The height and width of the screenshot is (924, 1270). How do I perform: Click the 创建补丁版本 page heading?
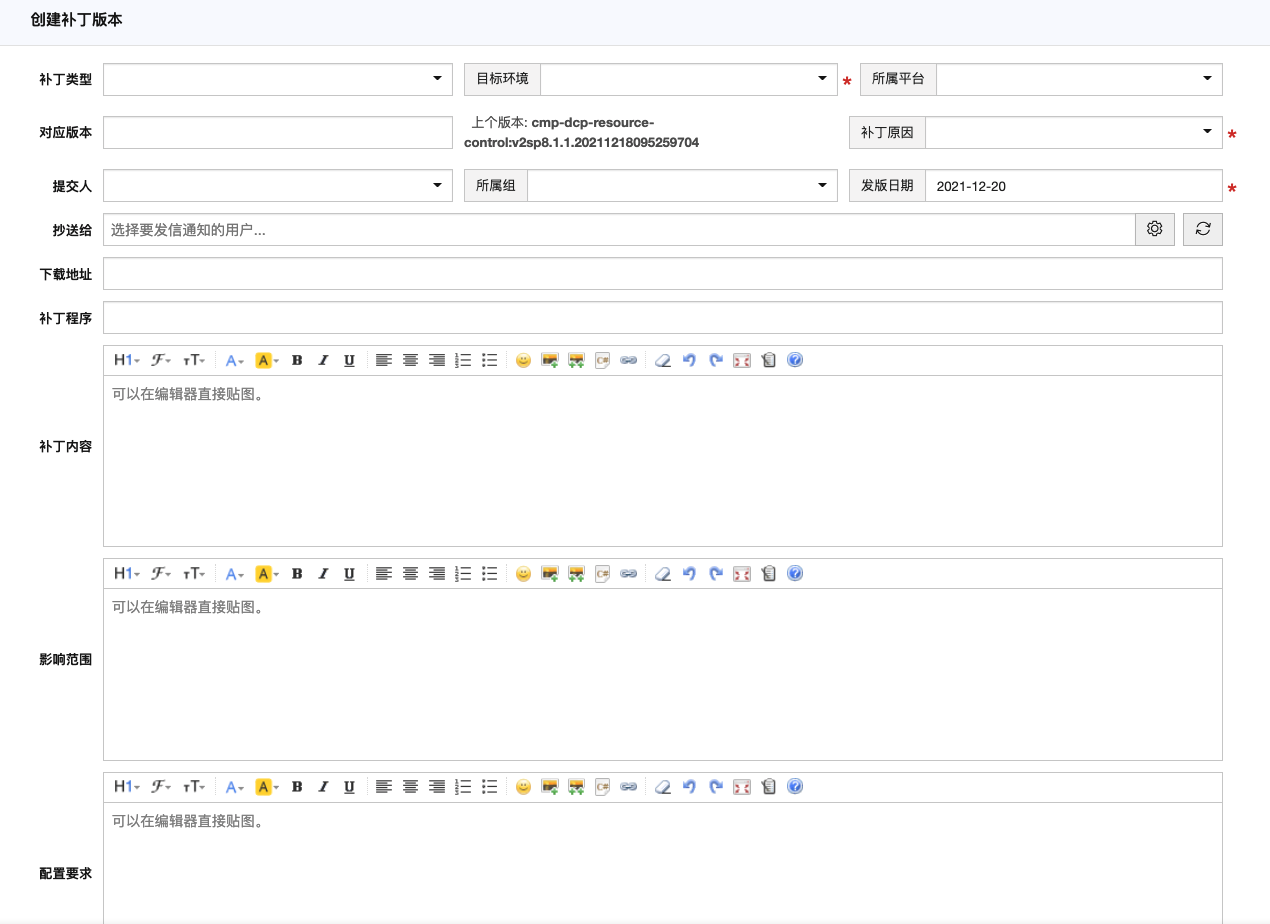coord(77,20)
